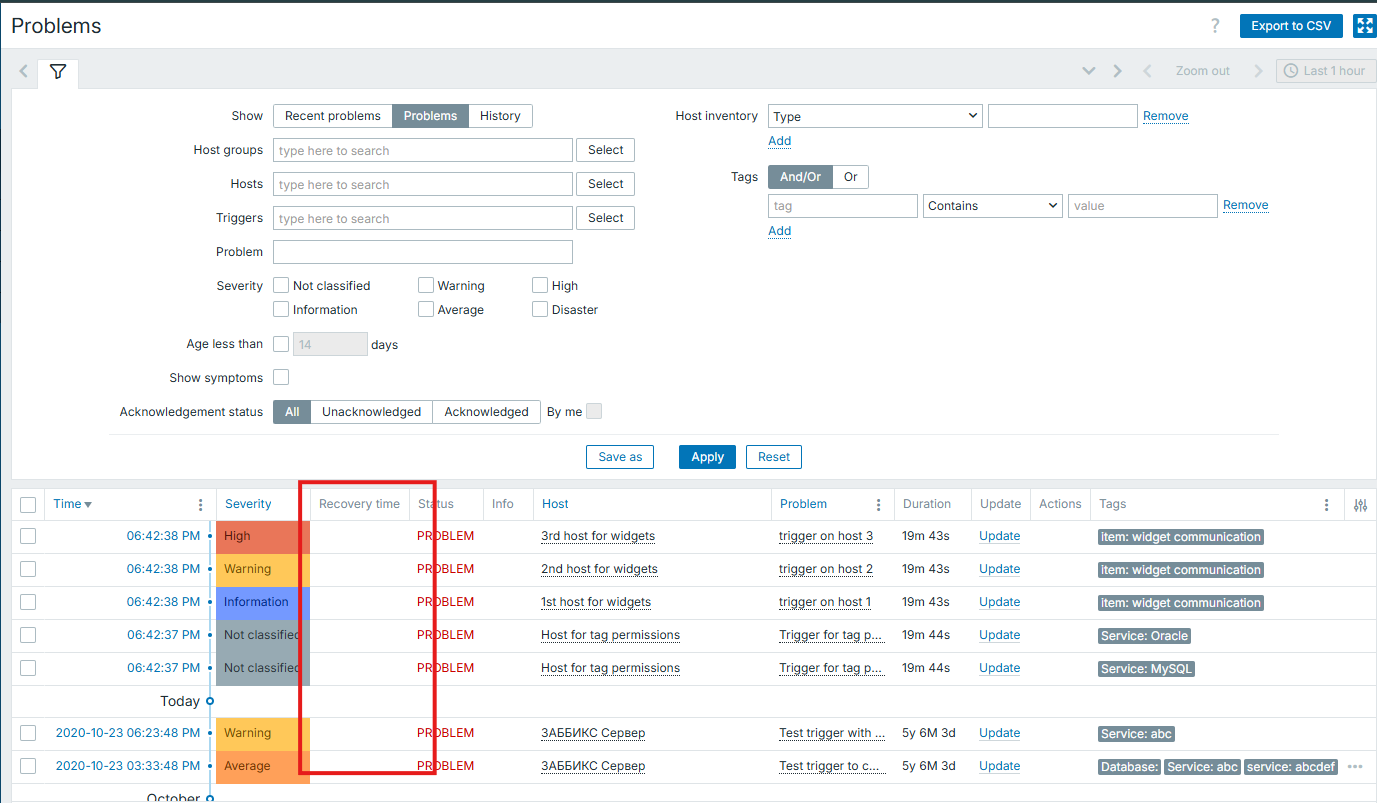Image resolution: width=1377 pixels, height=803 pixels.
Task: Expand the saved filters chevron dropdown
Action: point(1089,71)
